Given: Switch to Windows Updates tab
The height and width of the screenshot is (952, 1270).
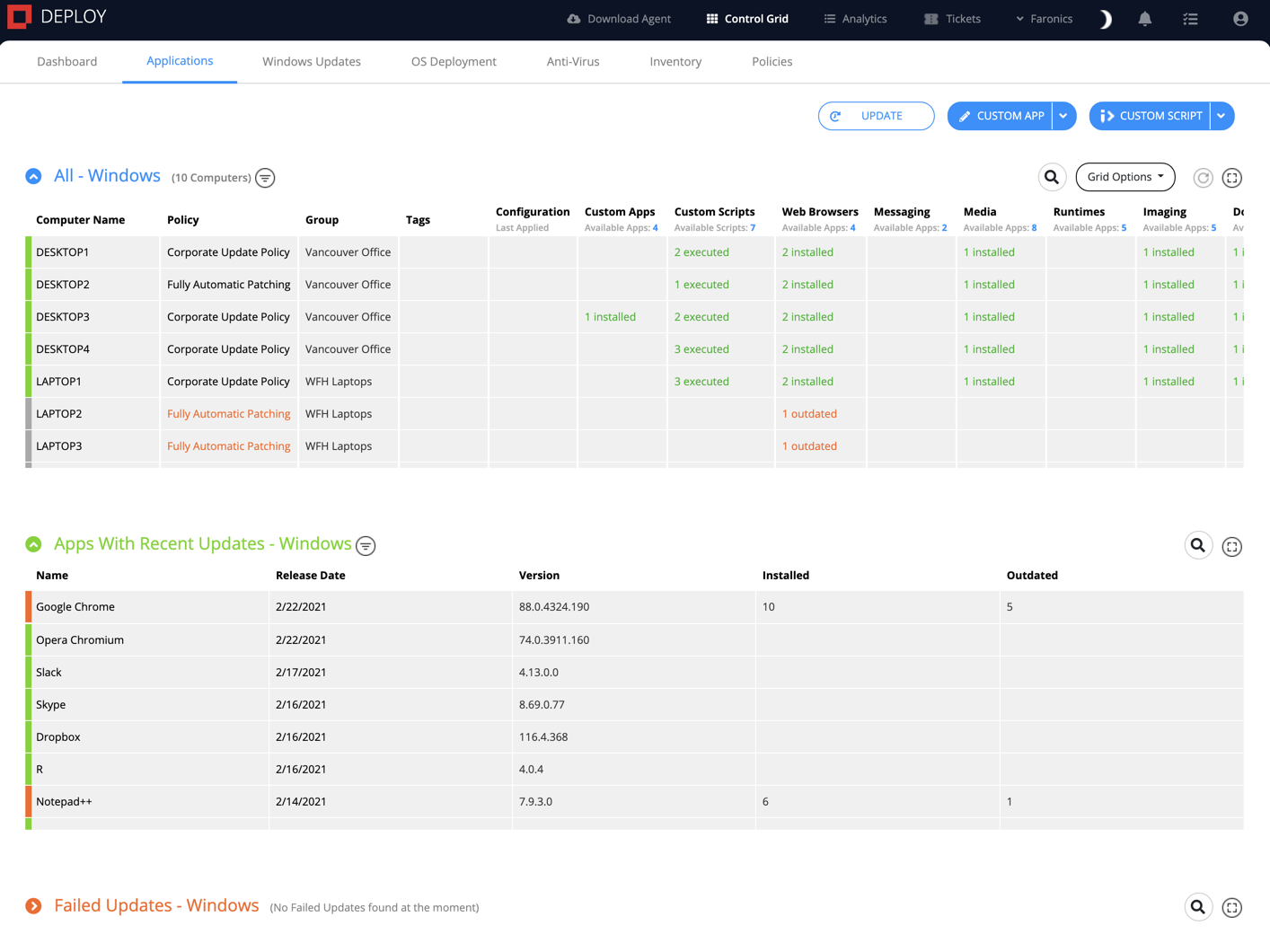Looking at the screenshot, I should [312, 62].
